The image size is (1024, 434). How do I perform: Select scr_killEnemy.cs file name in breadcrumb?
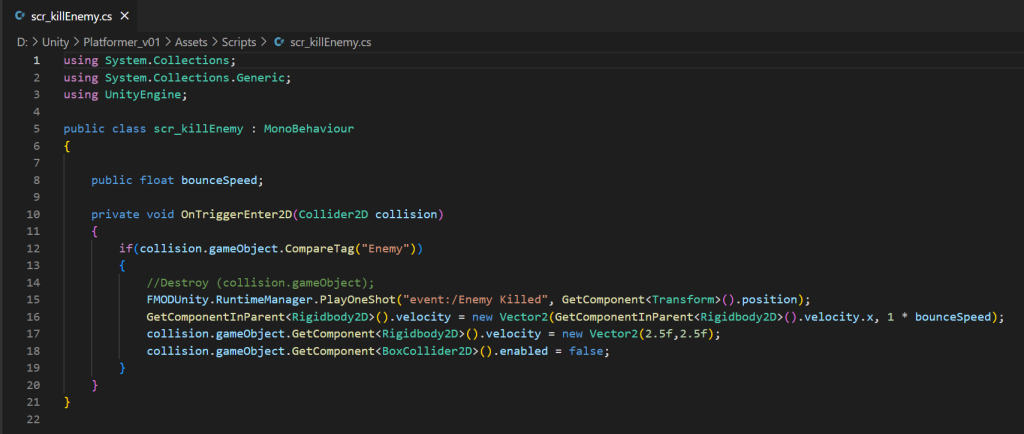[330, 42]
